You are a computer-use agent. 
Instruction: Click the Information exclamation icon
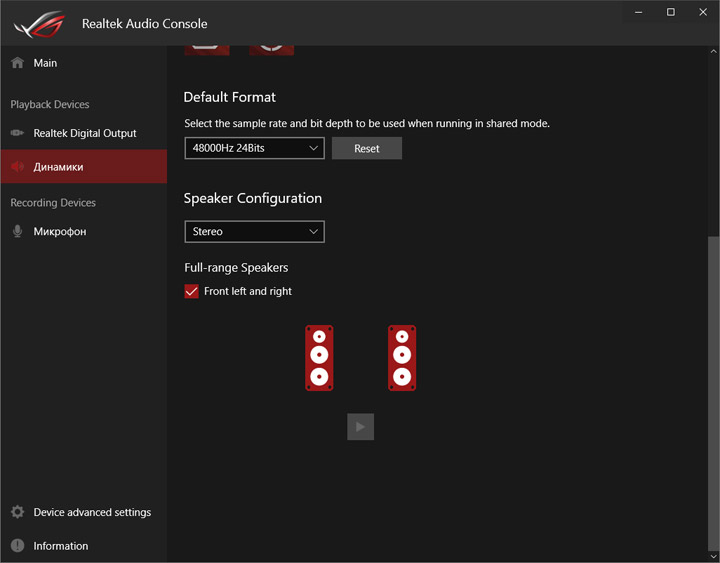17,546
